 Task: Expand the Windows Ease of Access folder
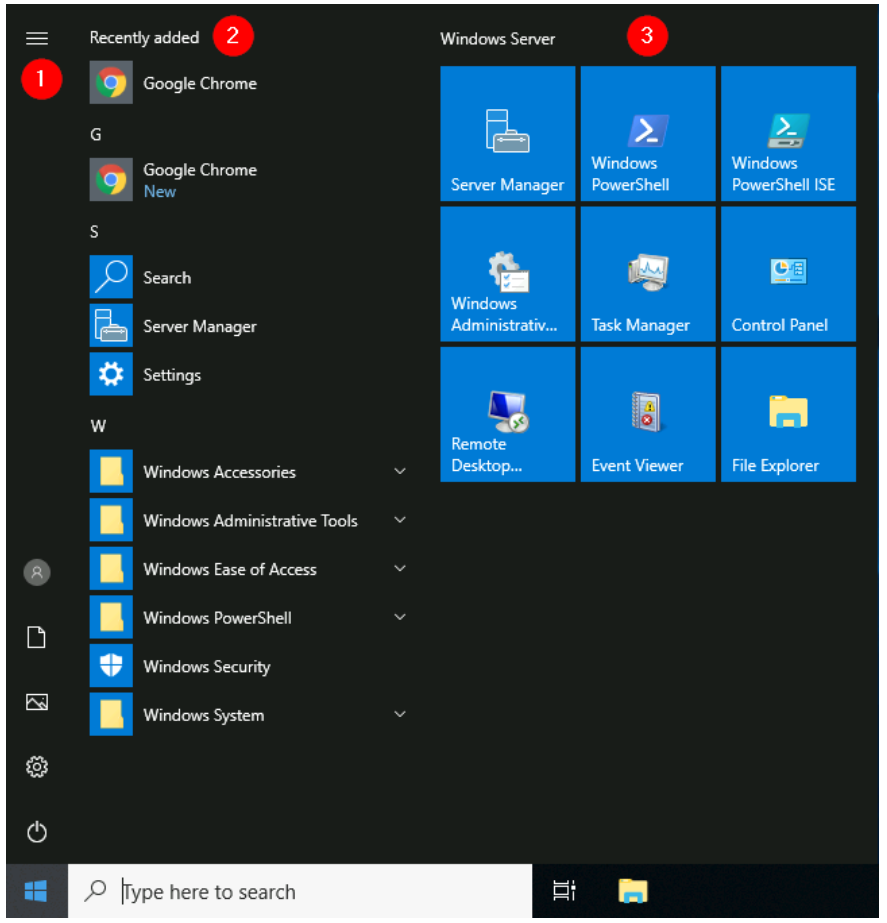(229, 569)
